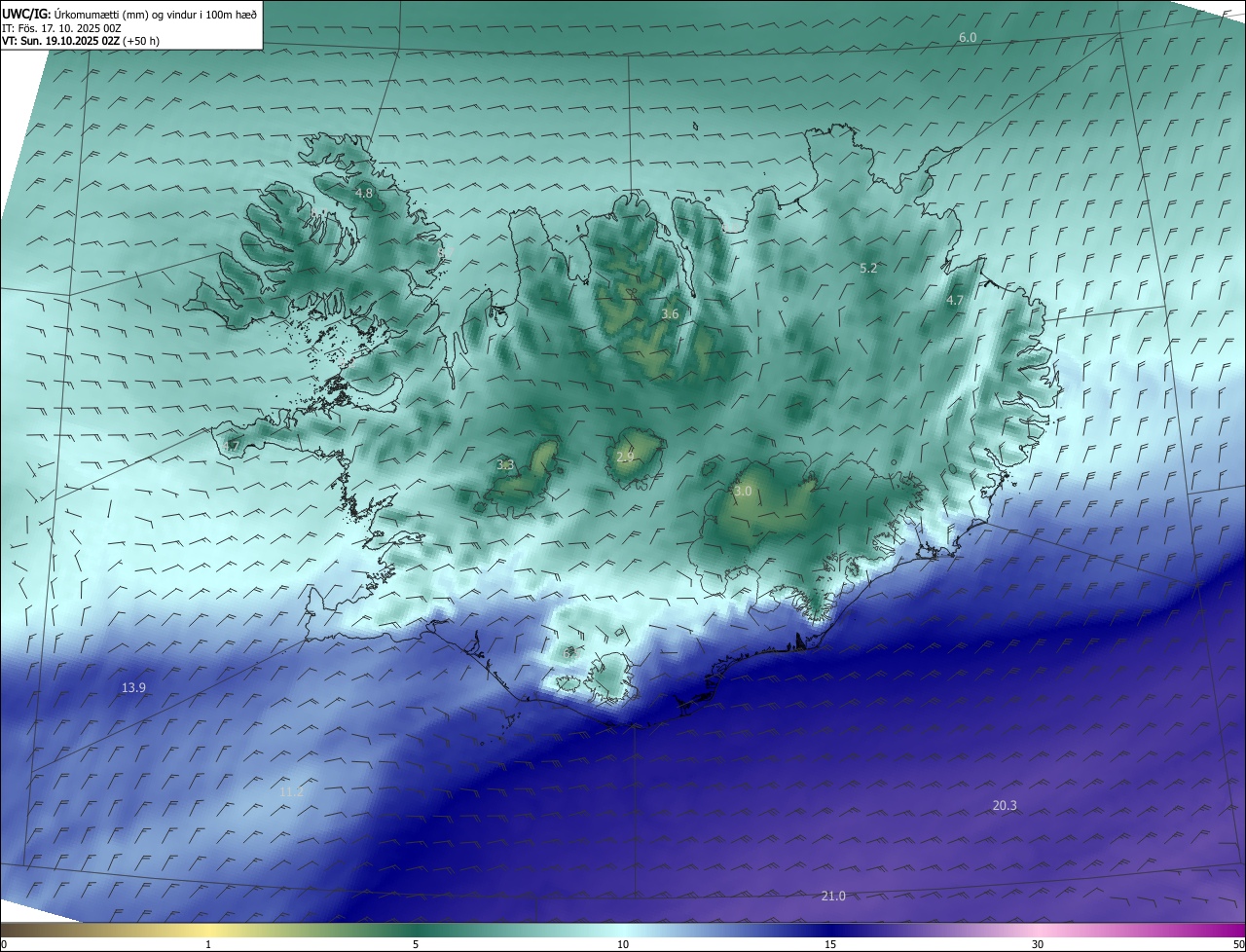The image size is (1246, 952).
Task: Click the color scale tick labeled '15'
Action: tap(830, 944)
